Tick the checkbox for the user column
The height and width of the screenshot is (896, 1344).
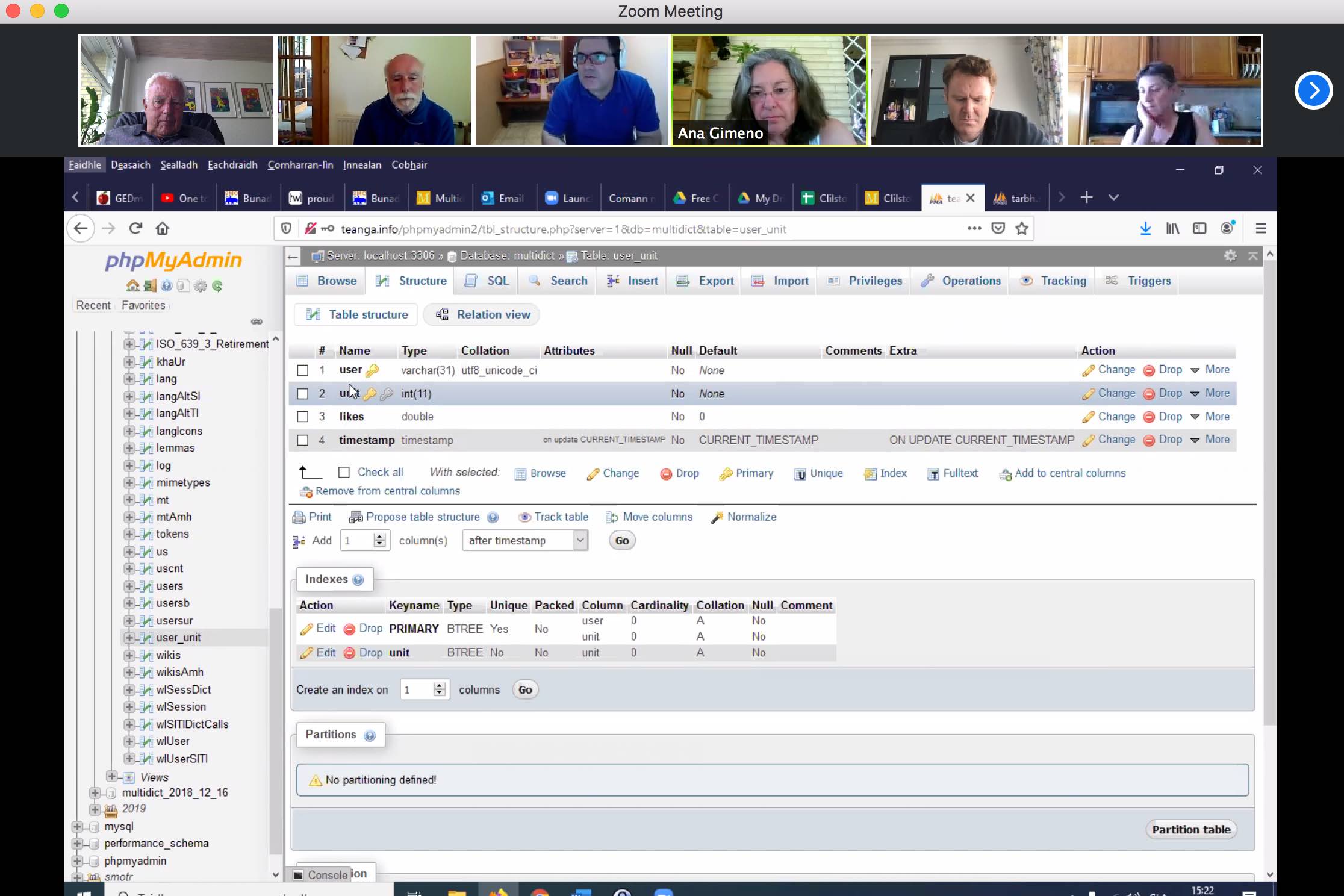[x=303, y=370]
